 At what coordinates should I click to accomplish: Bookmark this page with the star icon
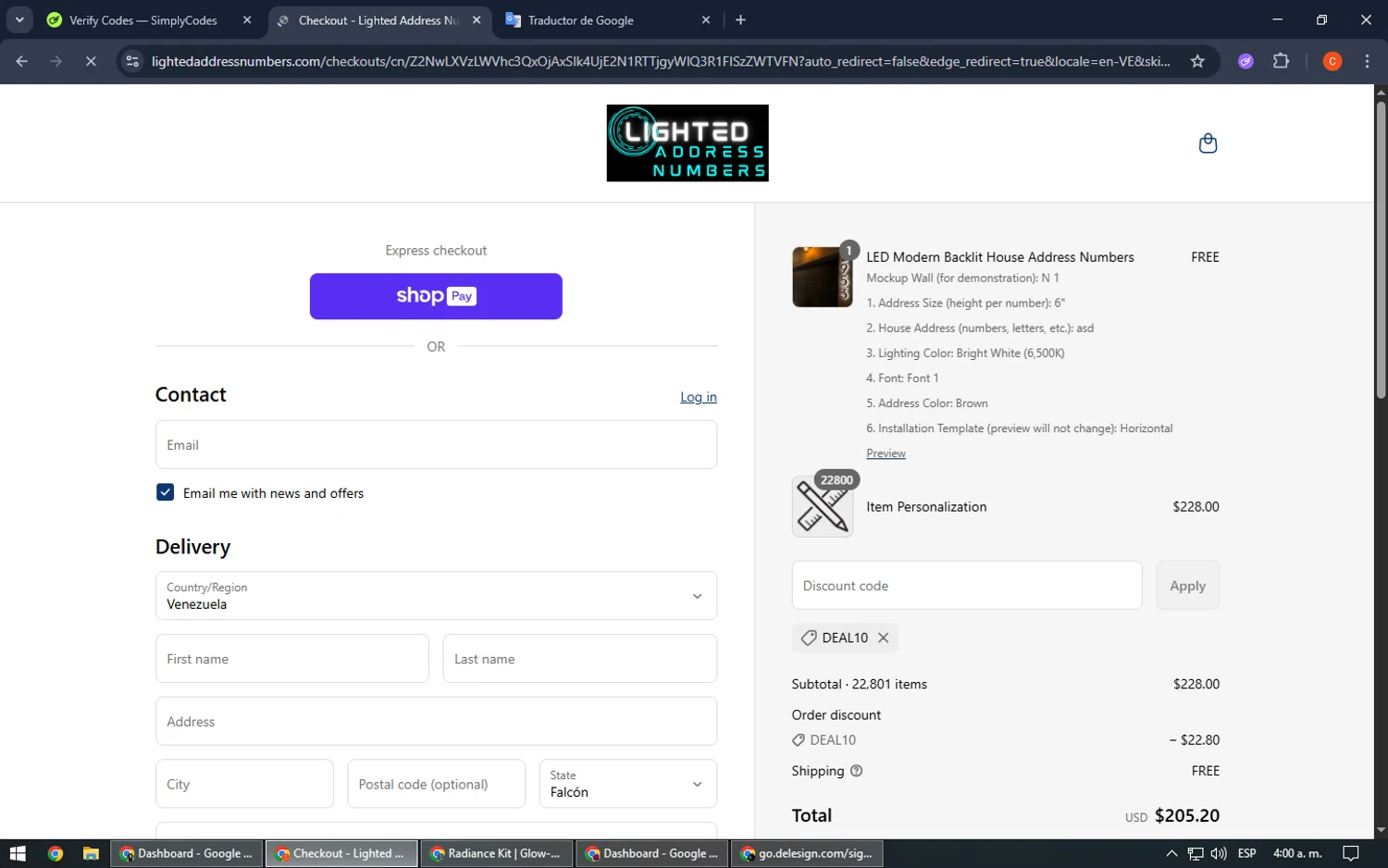(x=1197, y=61)
